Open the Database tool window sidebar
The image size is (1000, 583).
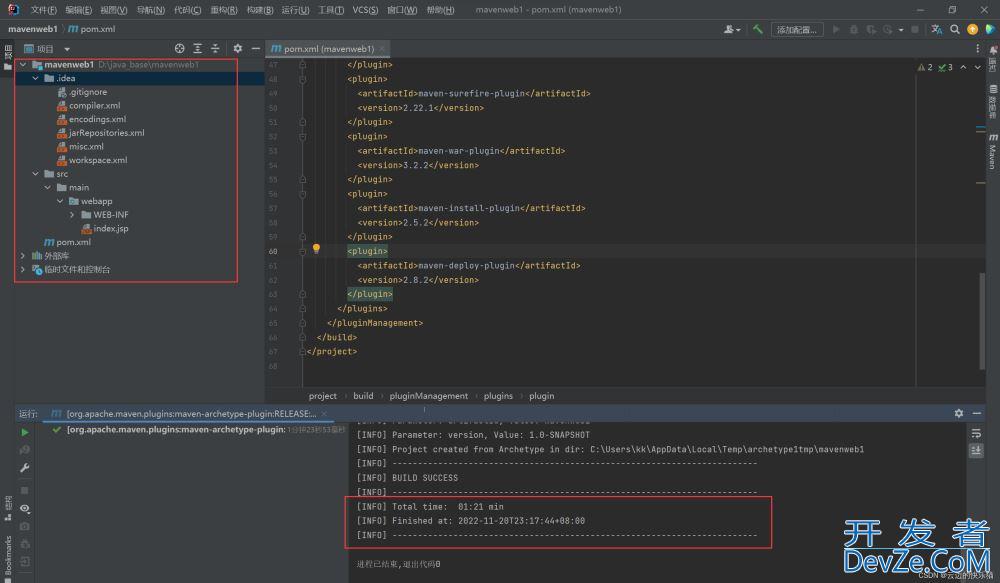pyautogui.click(x=993, y=102)
